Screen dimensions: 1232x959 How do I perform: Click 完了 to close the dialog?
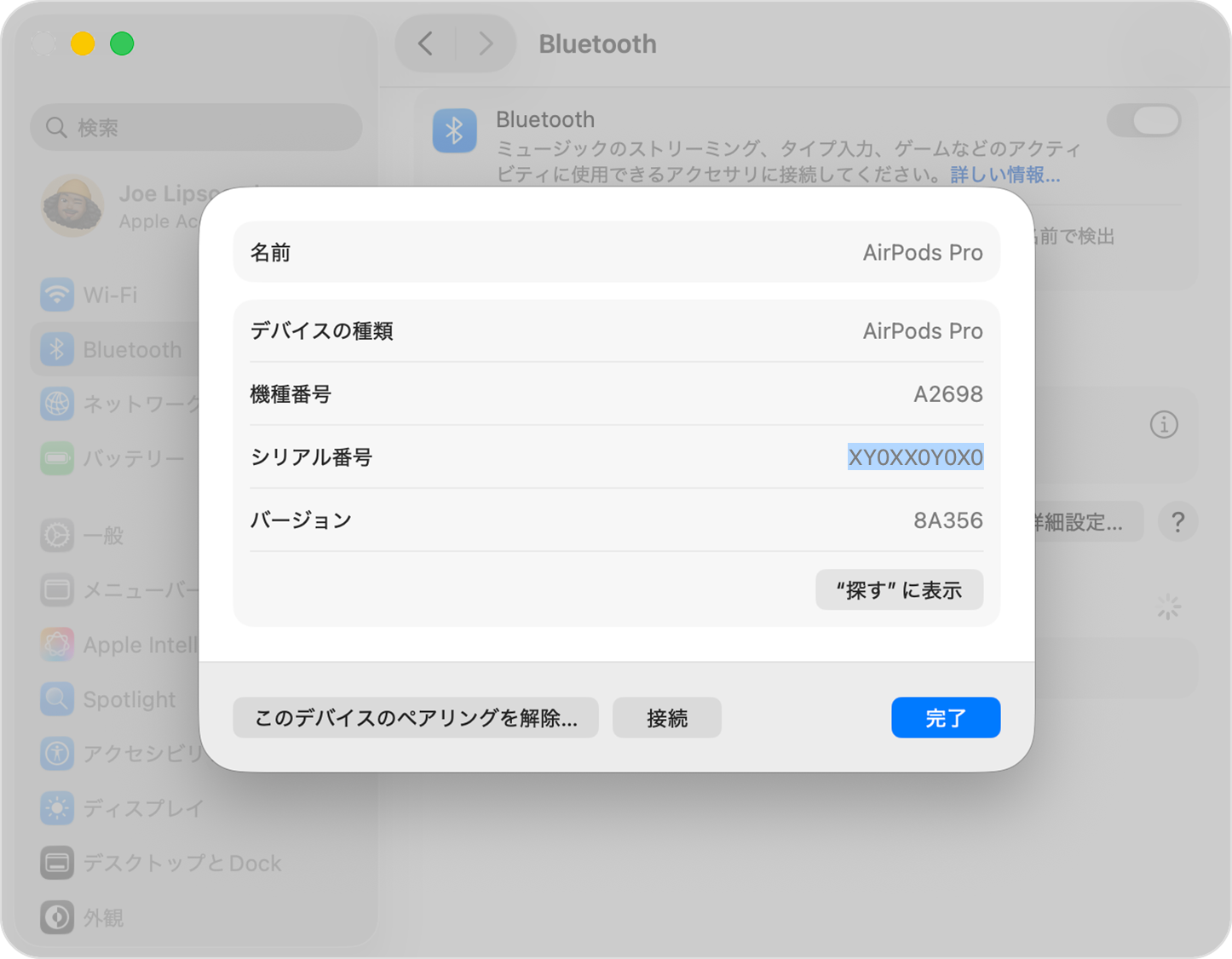[945, 717]
